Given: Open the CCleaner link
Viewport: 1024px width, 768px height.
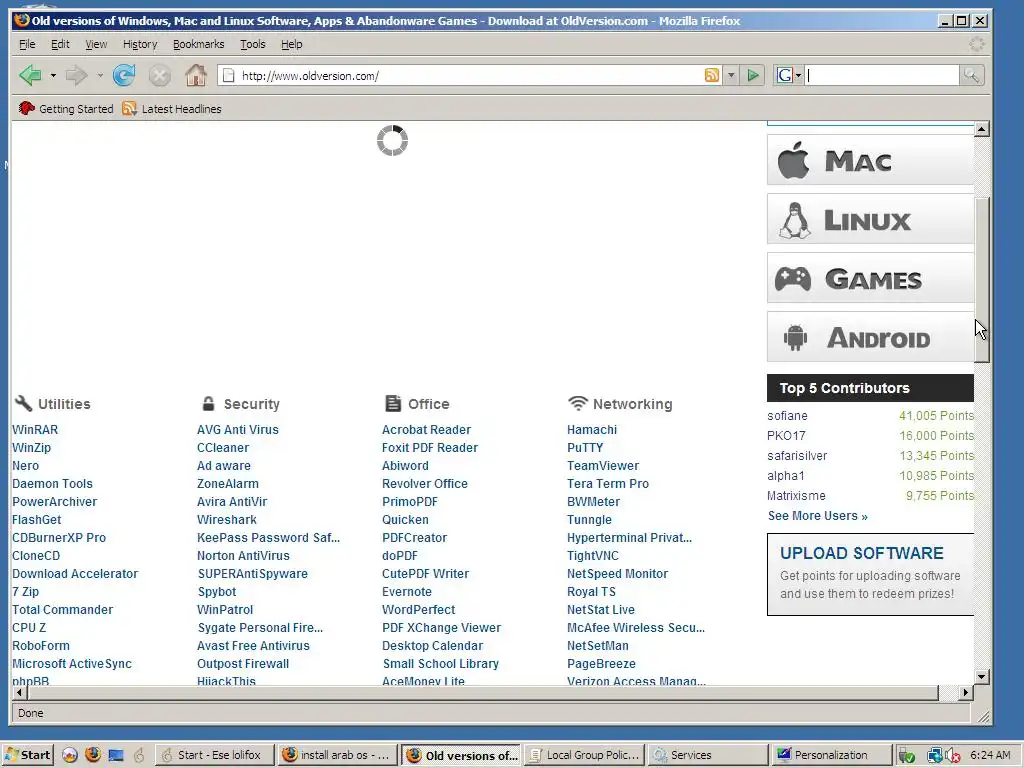Looking at the screenshot, I should 223,448.
